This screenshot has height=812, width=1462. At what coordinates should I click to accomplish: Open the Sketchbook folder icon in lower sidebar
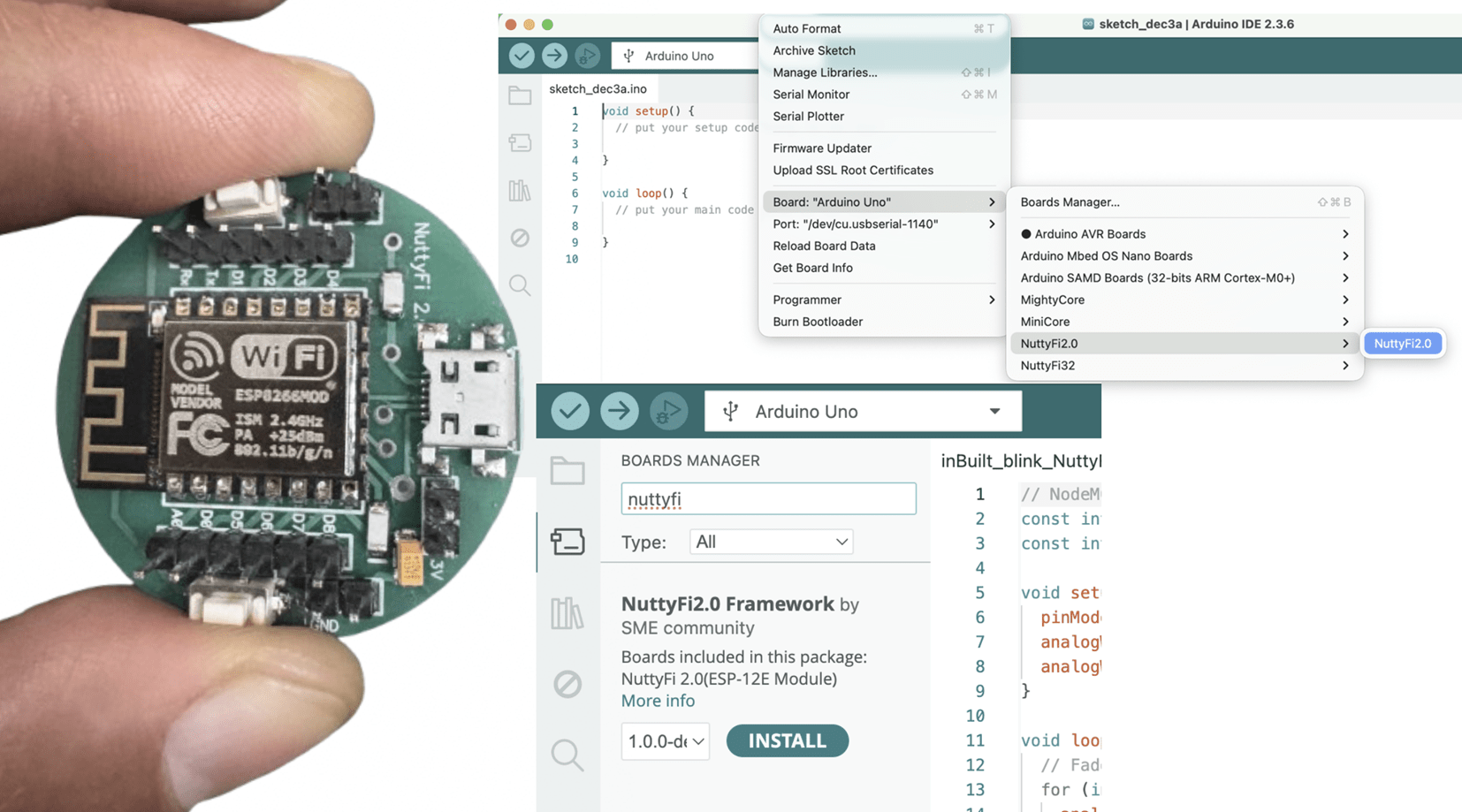tap(567, 471)
